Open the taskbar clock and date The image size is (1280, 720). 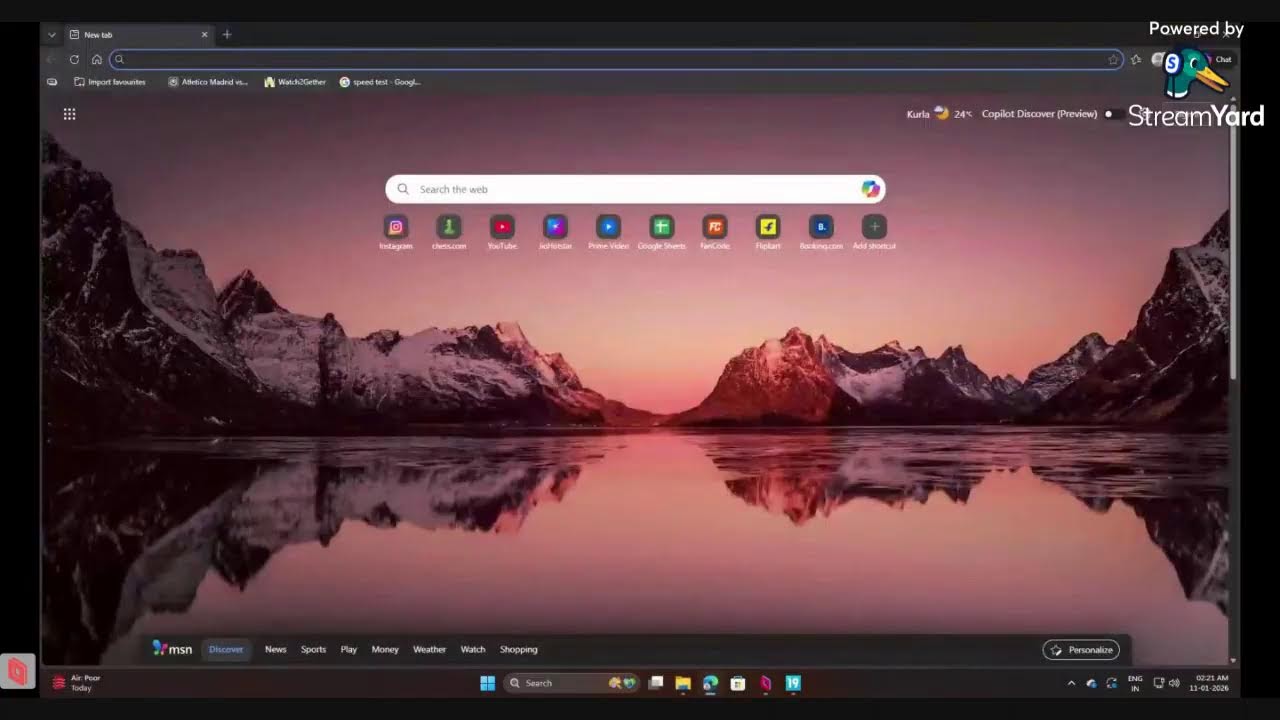click(x=1210, y=683)
